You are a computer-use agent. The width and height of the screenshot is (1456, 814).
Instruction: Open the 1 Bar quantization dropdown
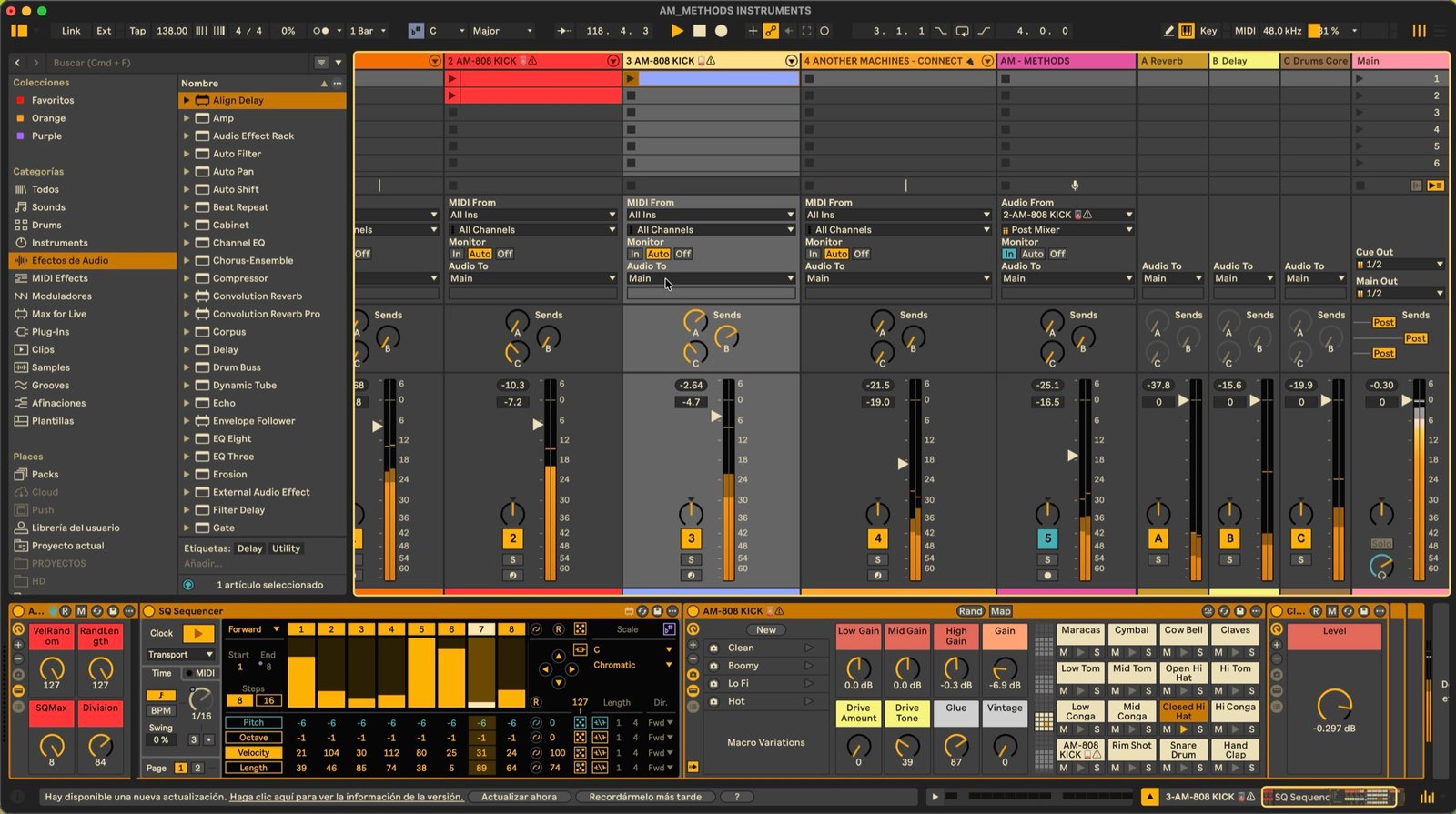coord(368,31)
